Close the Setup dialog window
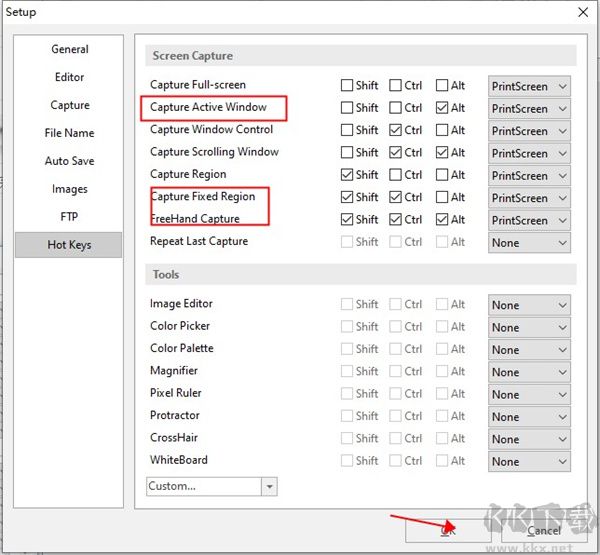 (582, 12)
